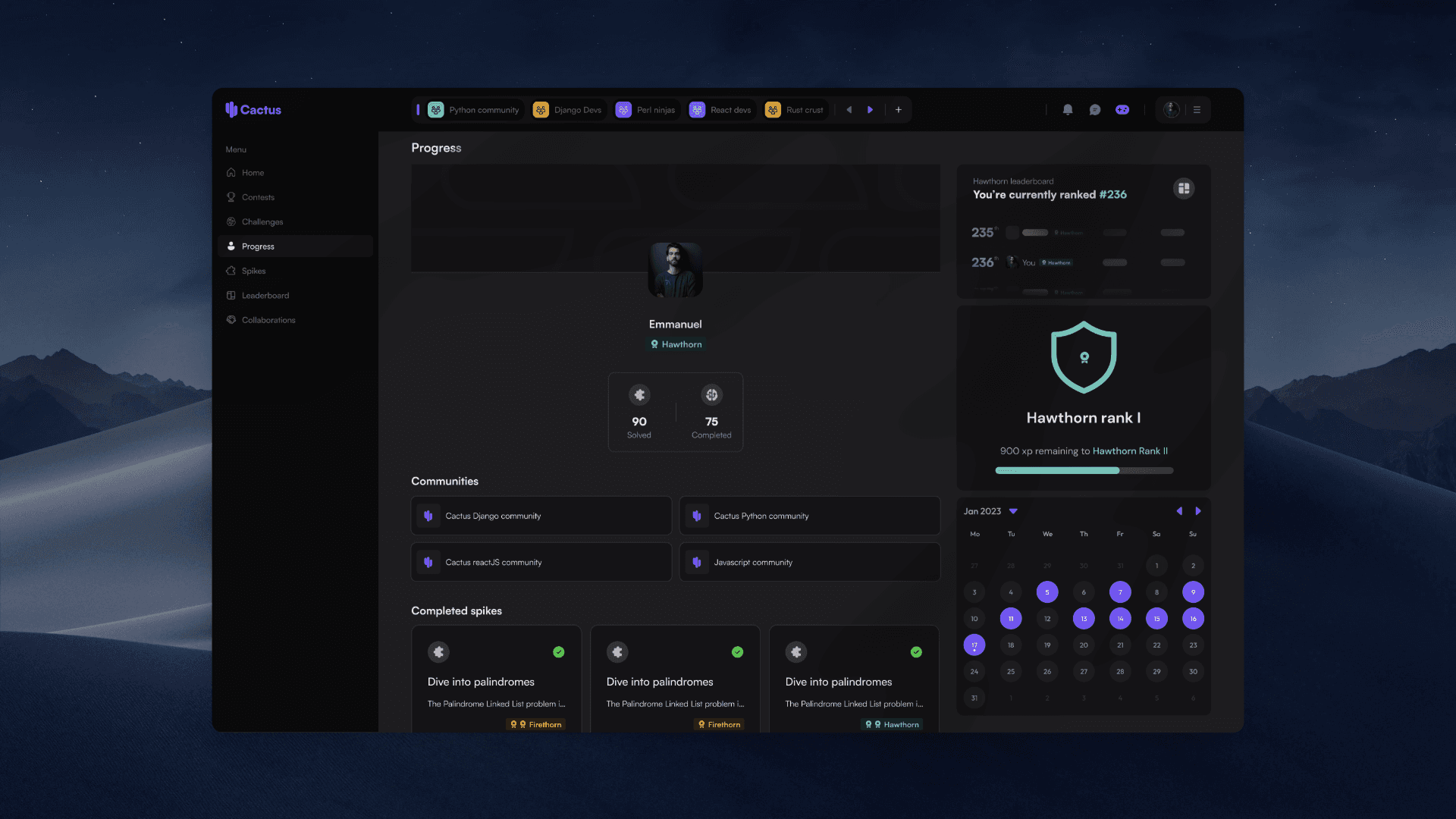Open the notifications bell

1068,110
